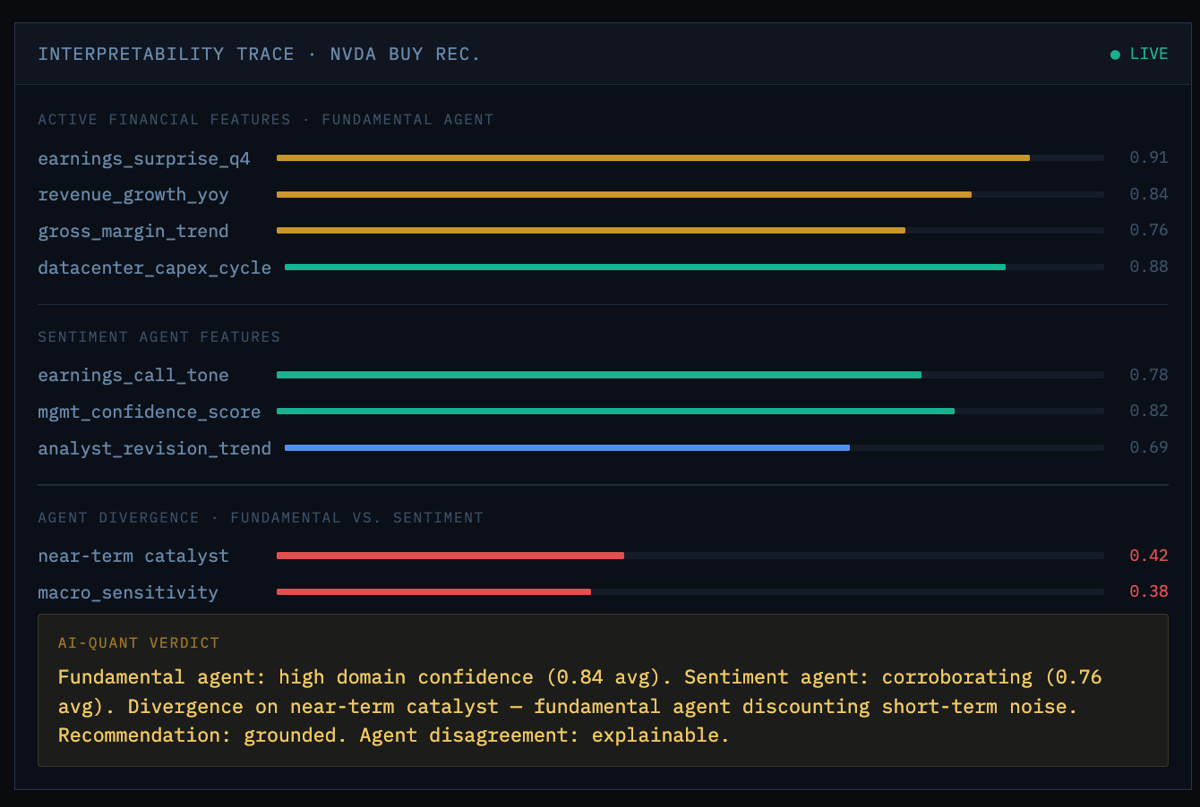Click the 0.38 macro_sensitivity value
The width and height of the screenshot is (1200, 807).
click(1148, 592)
